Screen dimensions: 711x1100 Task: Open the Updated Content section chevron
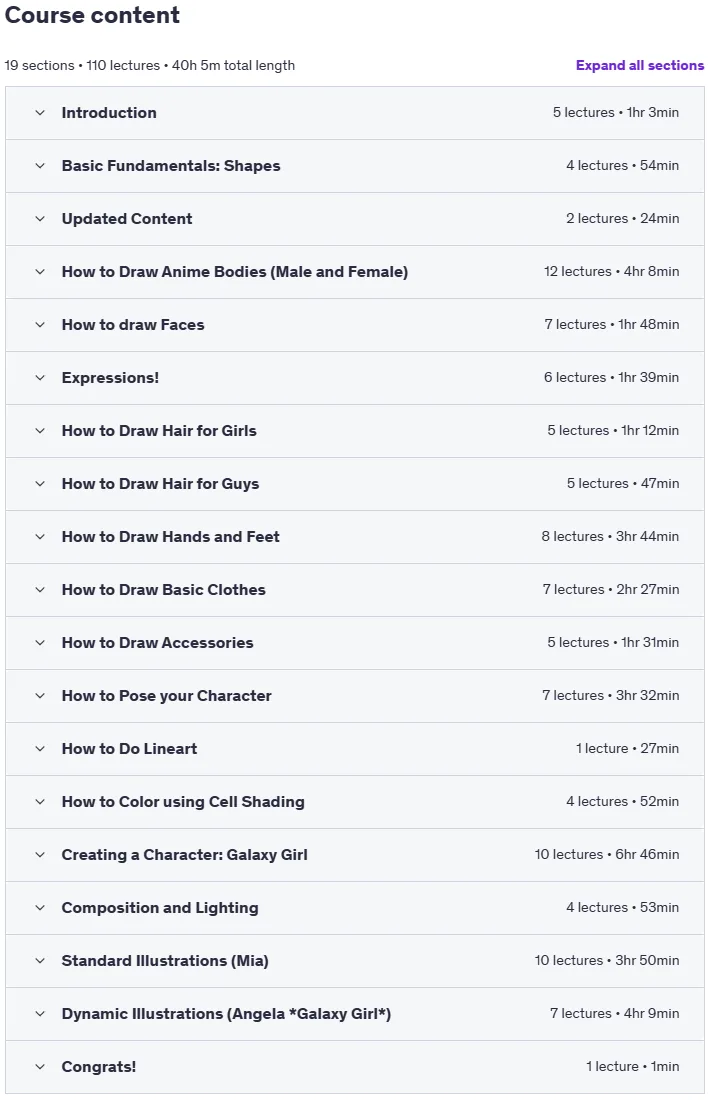pyautogui.click(x=40, y=219)
